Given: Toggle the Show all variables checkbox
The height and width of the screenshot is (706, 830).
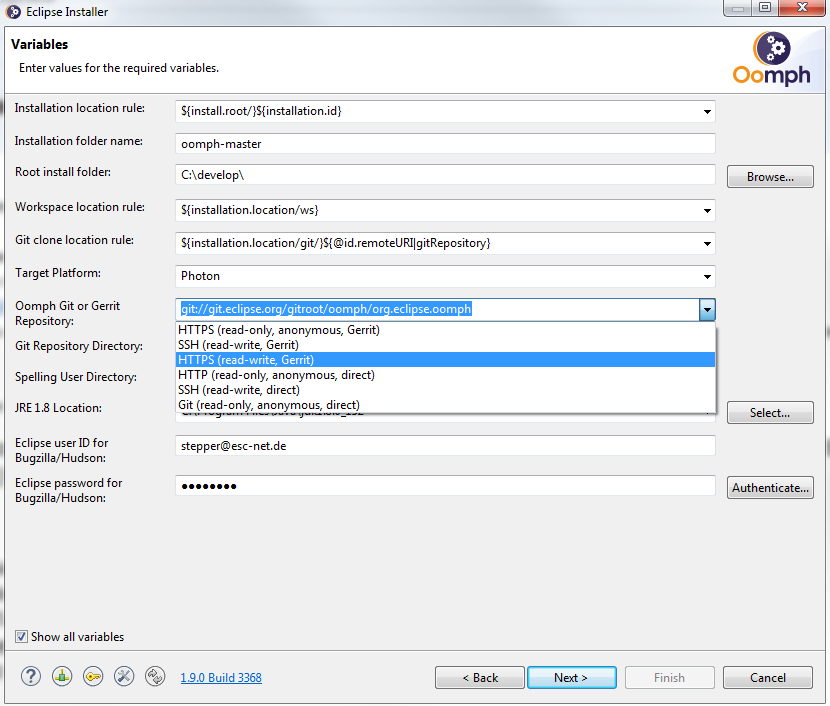Looking at the screenshot, I should 21,637.
